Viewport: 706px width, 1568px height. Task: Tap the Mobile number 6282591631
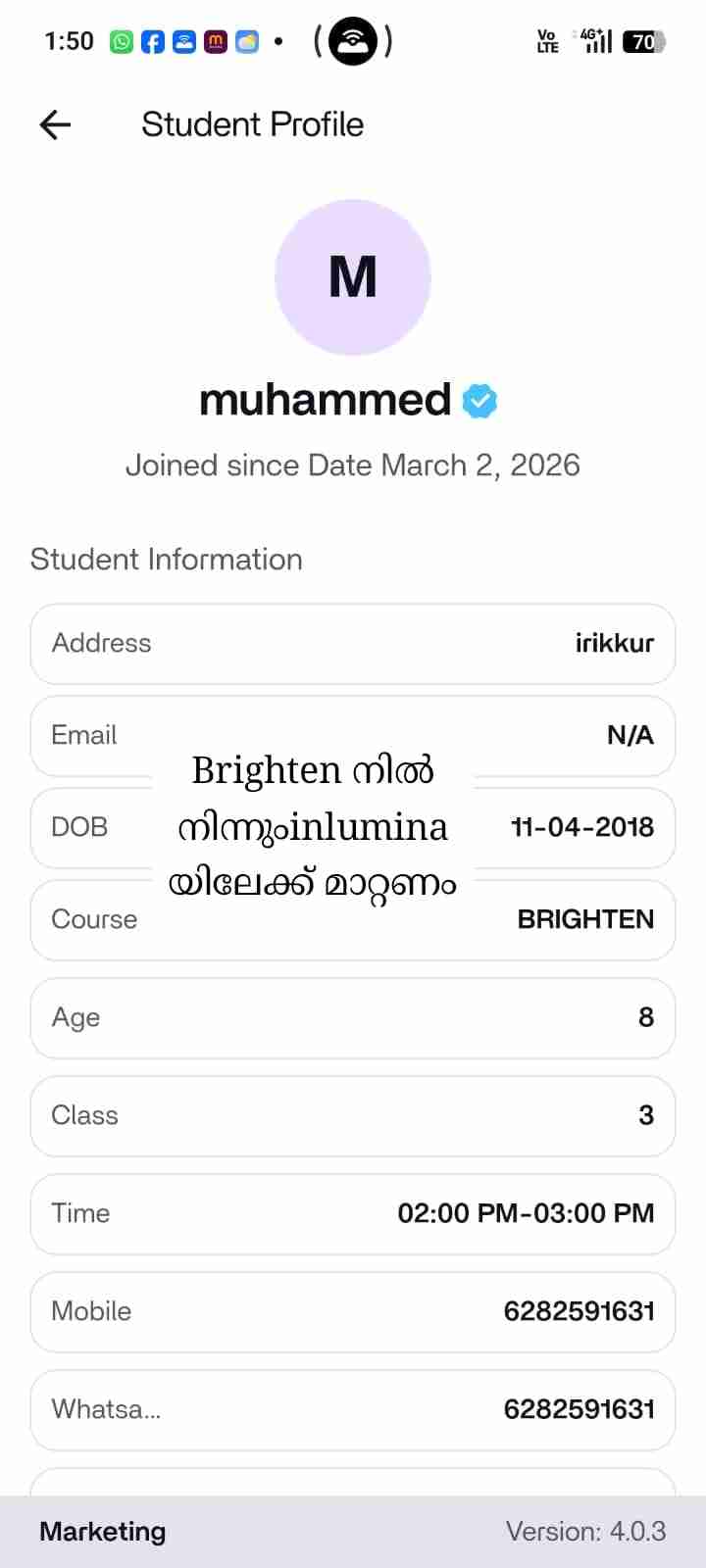(x=579, y=1312)
